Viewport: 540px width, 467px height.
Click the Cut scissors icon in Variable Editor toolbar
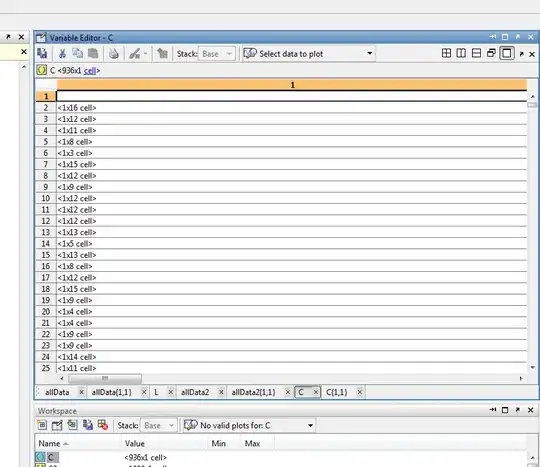tap(62, 53)
